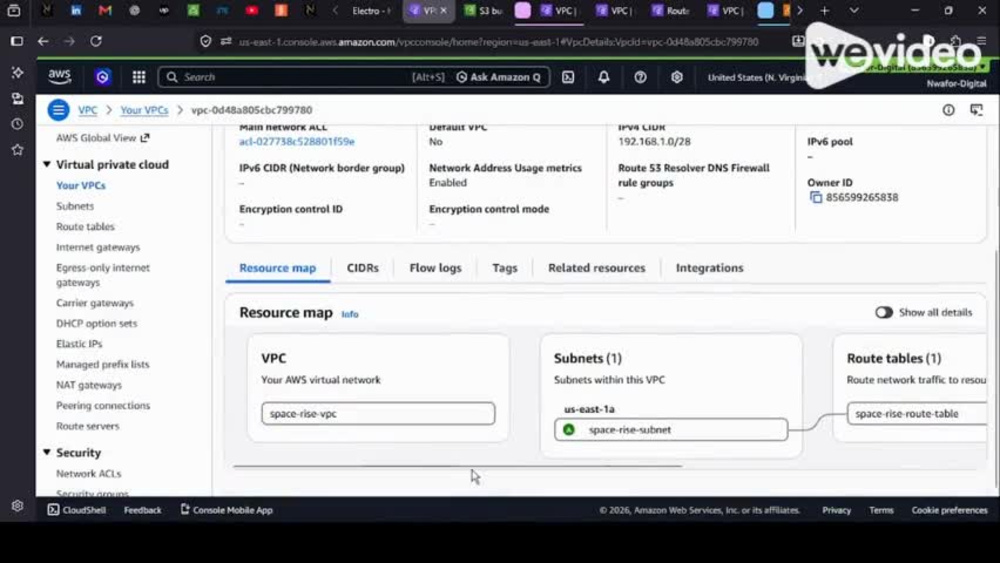The width and height of the screenshot is (1000, 563).
Task: Select Internet gateways in the sidebar
Action: [x=98, y=247]
